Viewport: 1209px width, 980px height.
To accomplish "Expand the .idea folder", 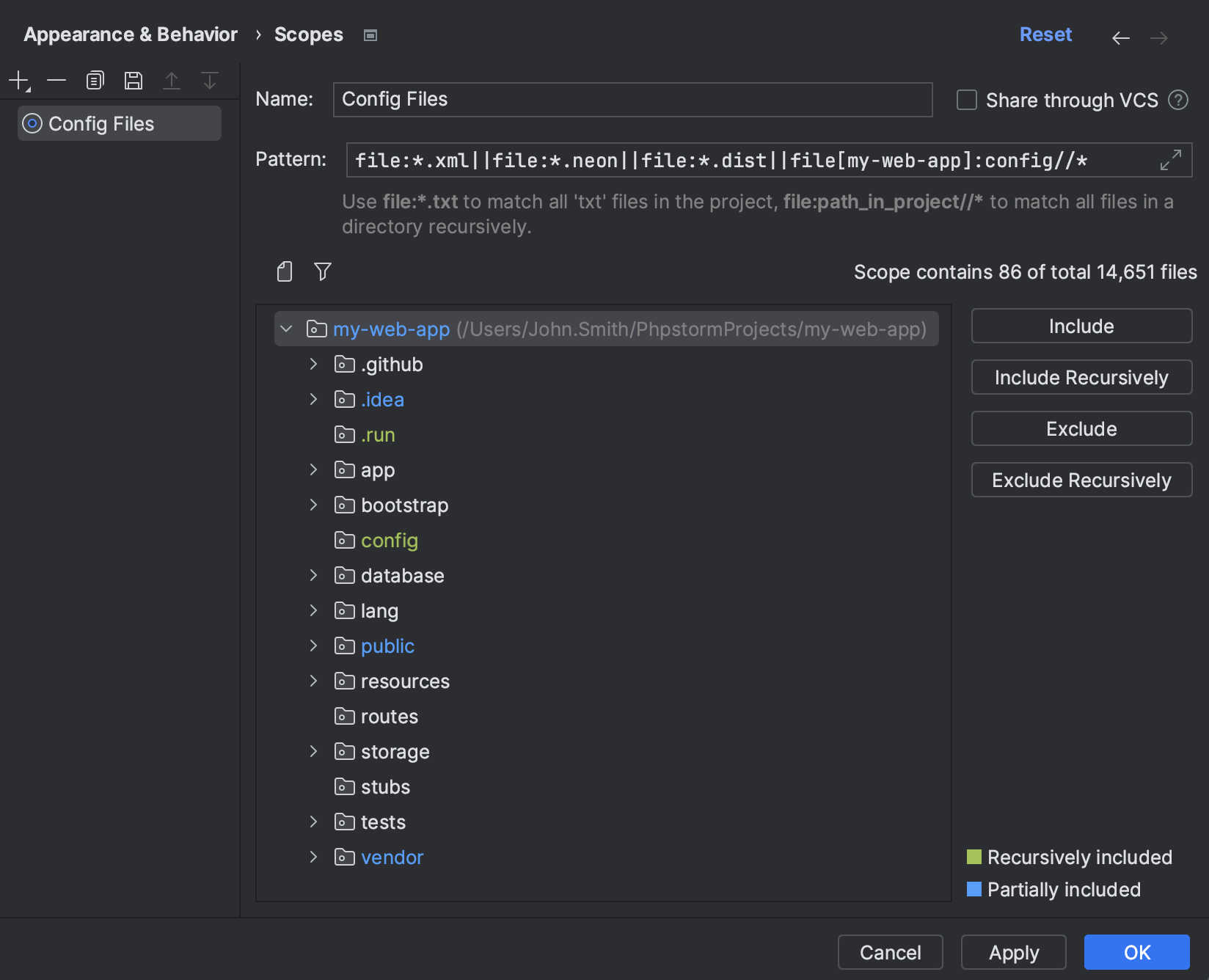I will 314,399.
